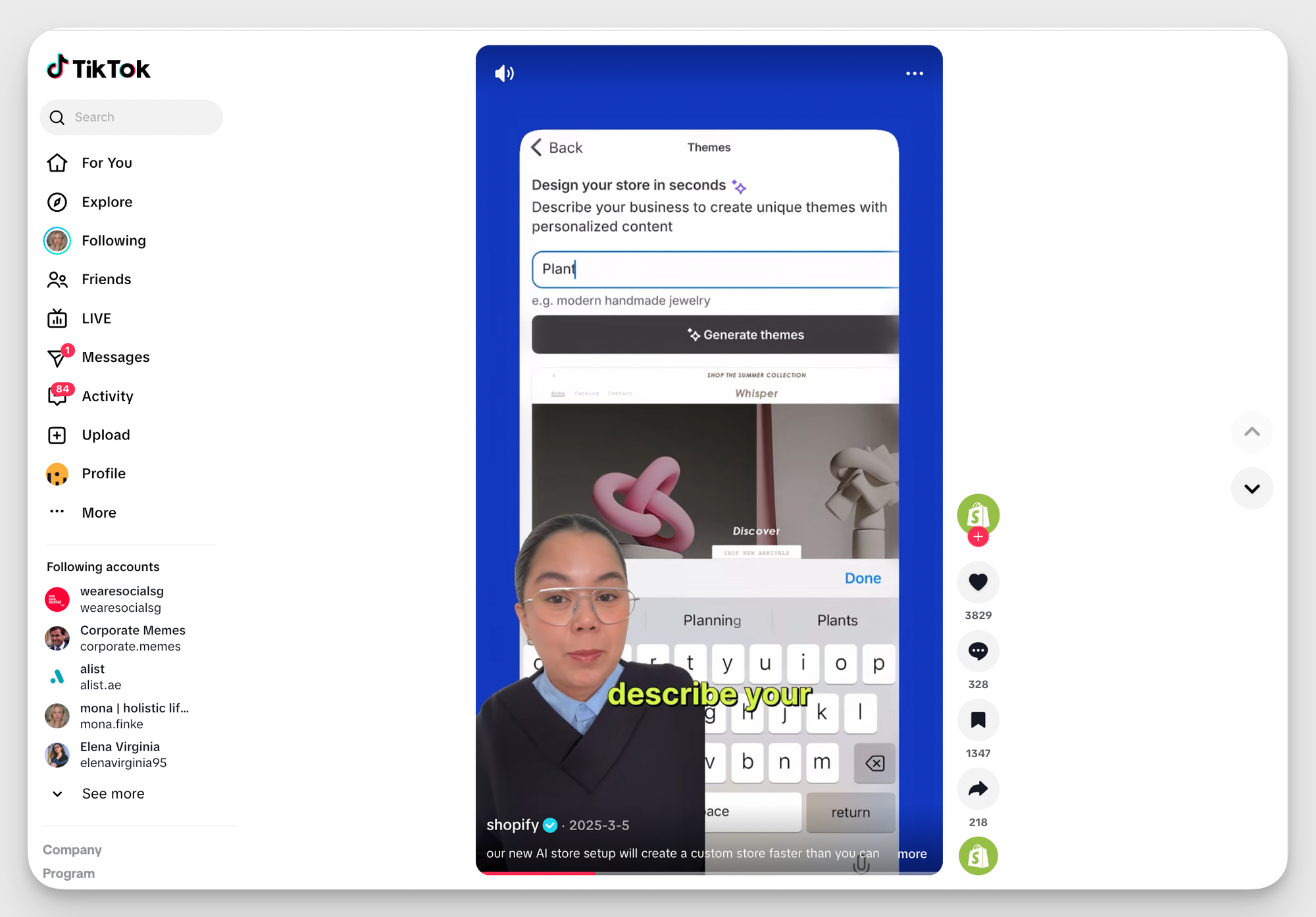Open the Messages paper plane icon
The image size is (1316, 917).
57,357
